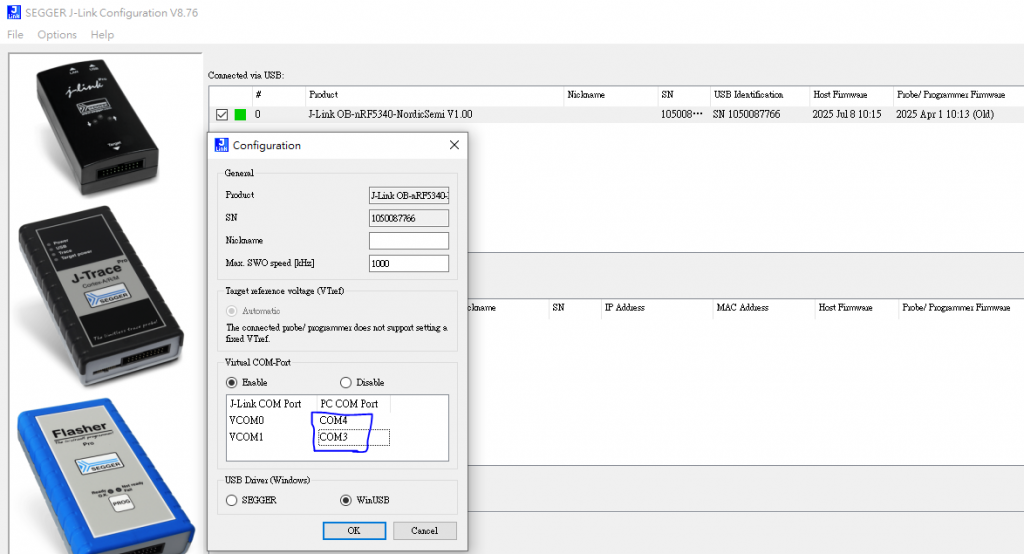Click the COM4 PC COM port cell

click(333, 420)
